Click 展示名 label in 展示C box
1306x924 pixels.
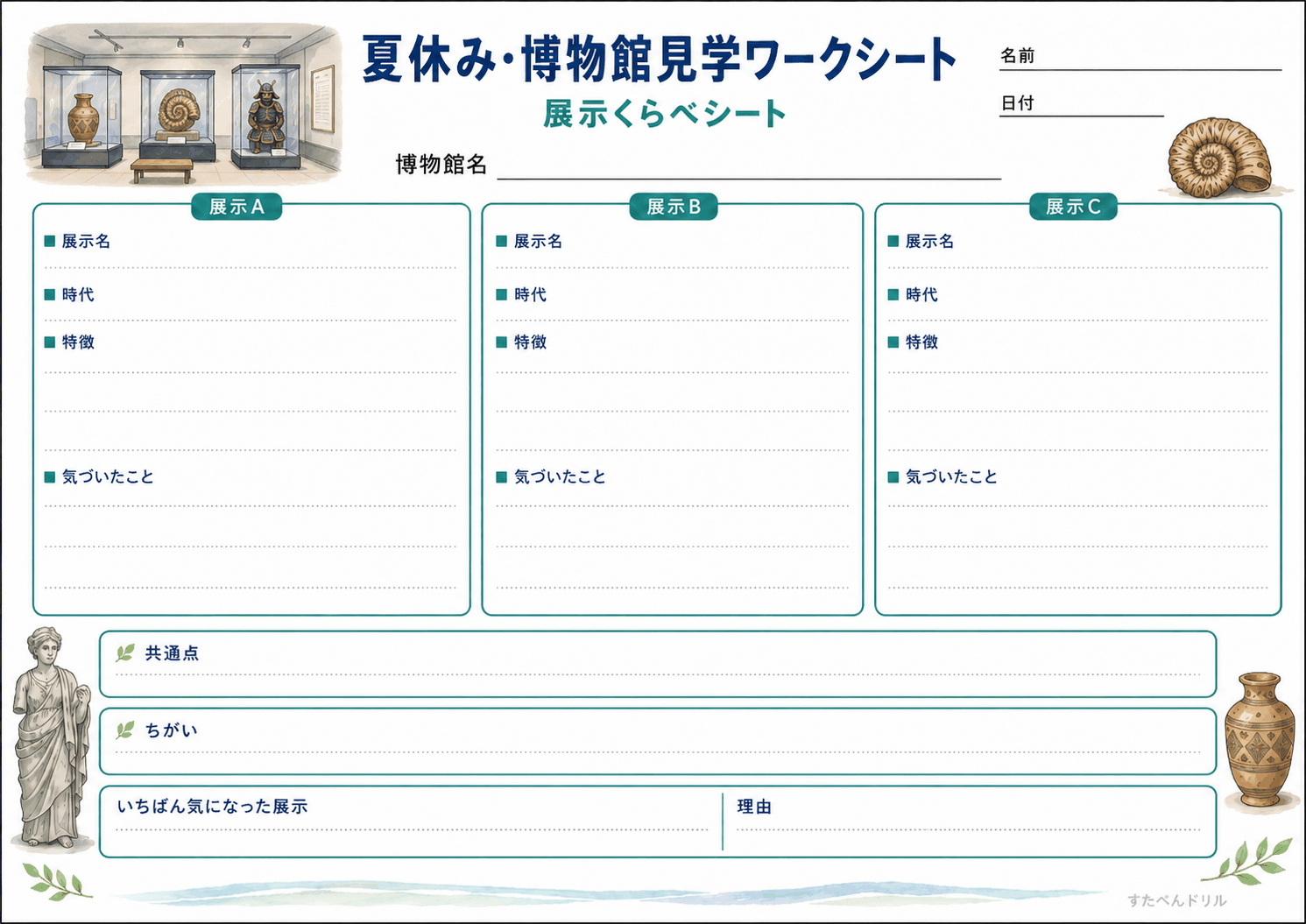(x=929, y=241)
